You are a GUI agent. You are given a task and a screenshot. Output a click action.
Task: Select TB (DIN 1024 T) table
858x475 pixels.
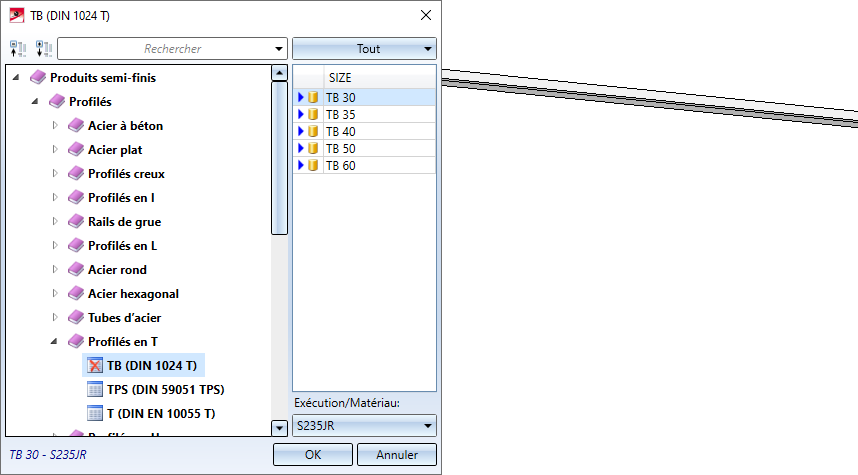click(152, 366)
